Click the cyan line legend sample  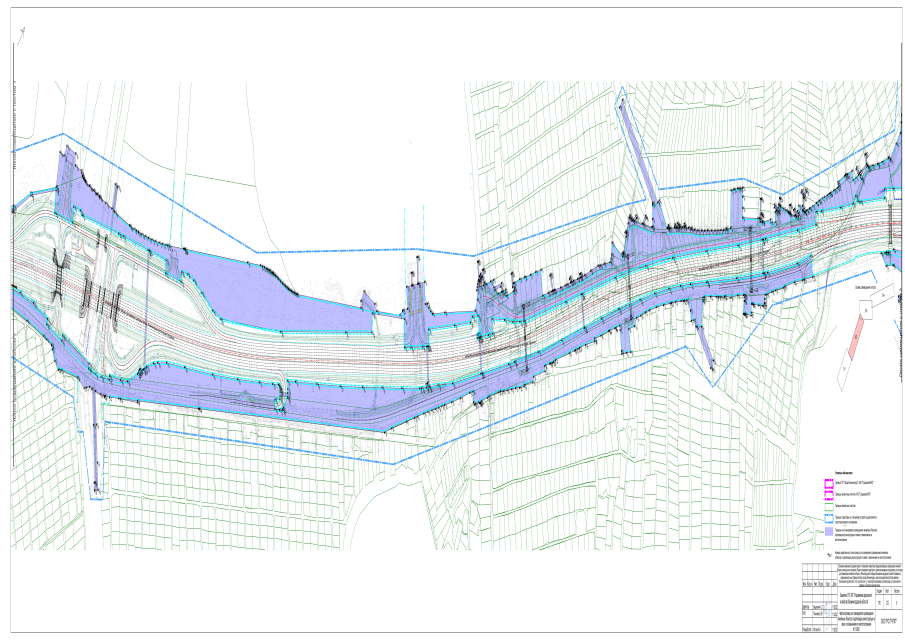pos(828,507)
